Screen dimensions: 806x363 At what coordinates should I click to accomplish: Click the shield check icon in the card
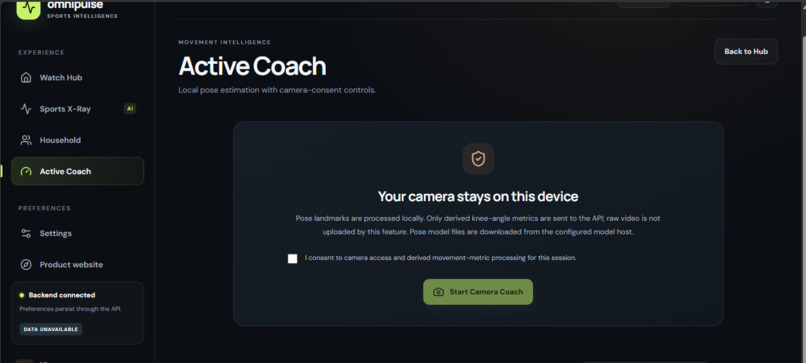[478, 159]
